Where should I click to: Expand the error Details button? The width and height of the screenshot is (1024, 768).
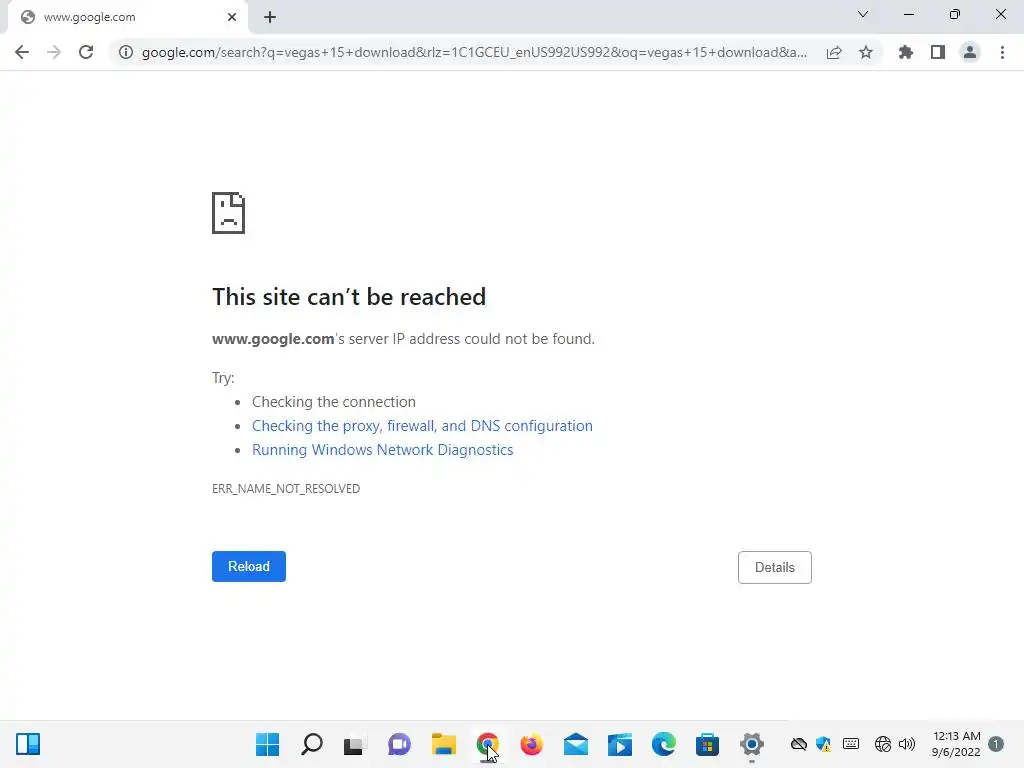point(775,568)
